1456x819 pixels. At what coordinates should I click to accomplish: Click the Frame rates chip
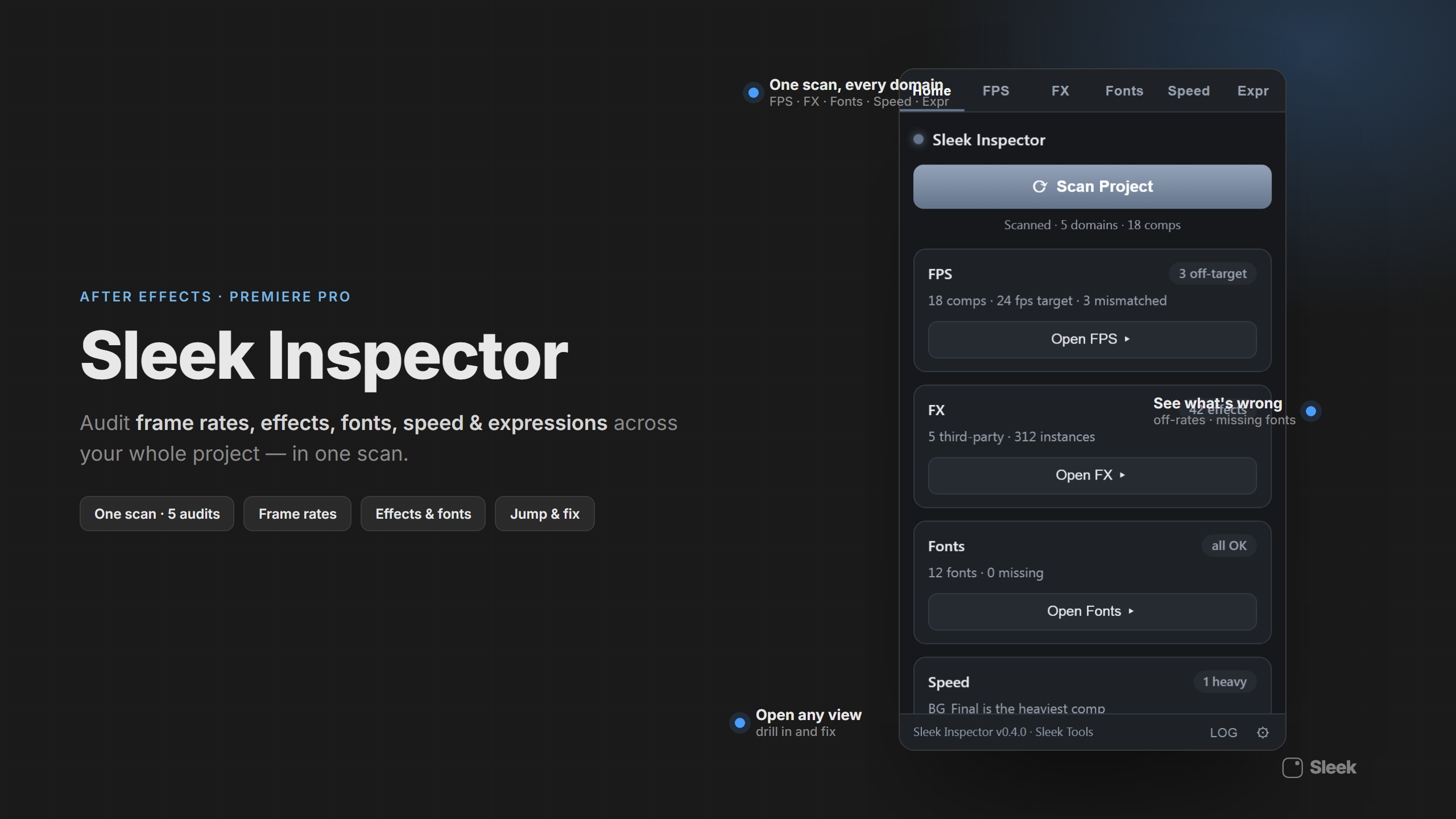(x=297, y=514)
